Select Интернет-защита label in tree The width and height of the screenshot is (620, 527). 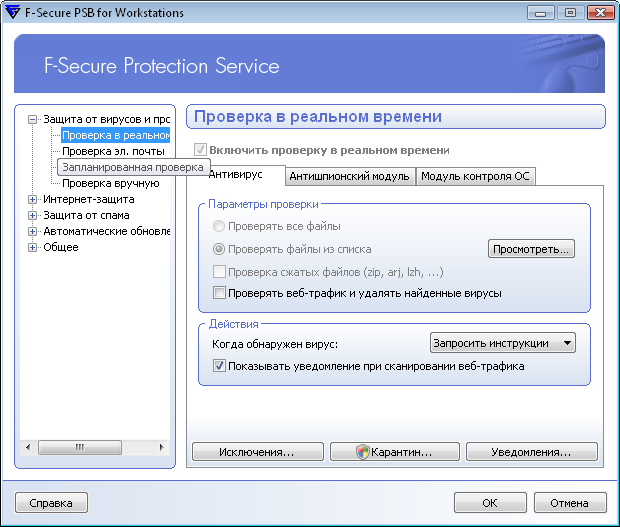click(89, 199)
